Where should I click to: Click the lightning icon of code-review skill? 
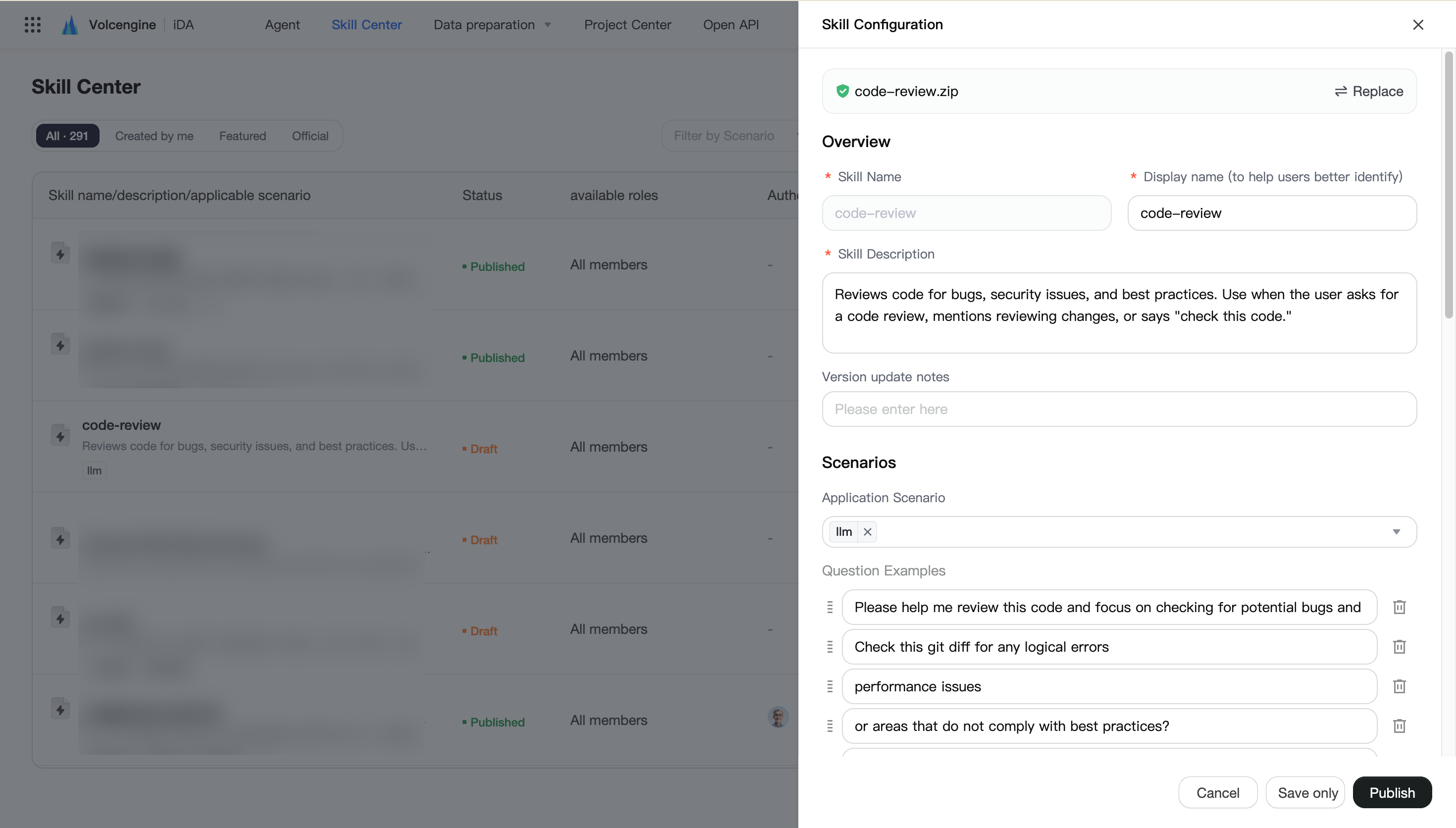coord(60,436)
